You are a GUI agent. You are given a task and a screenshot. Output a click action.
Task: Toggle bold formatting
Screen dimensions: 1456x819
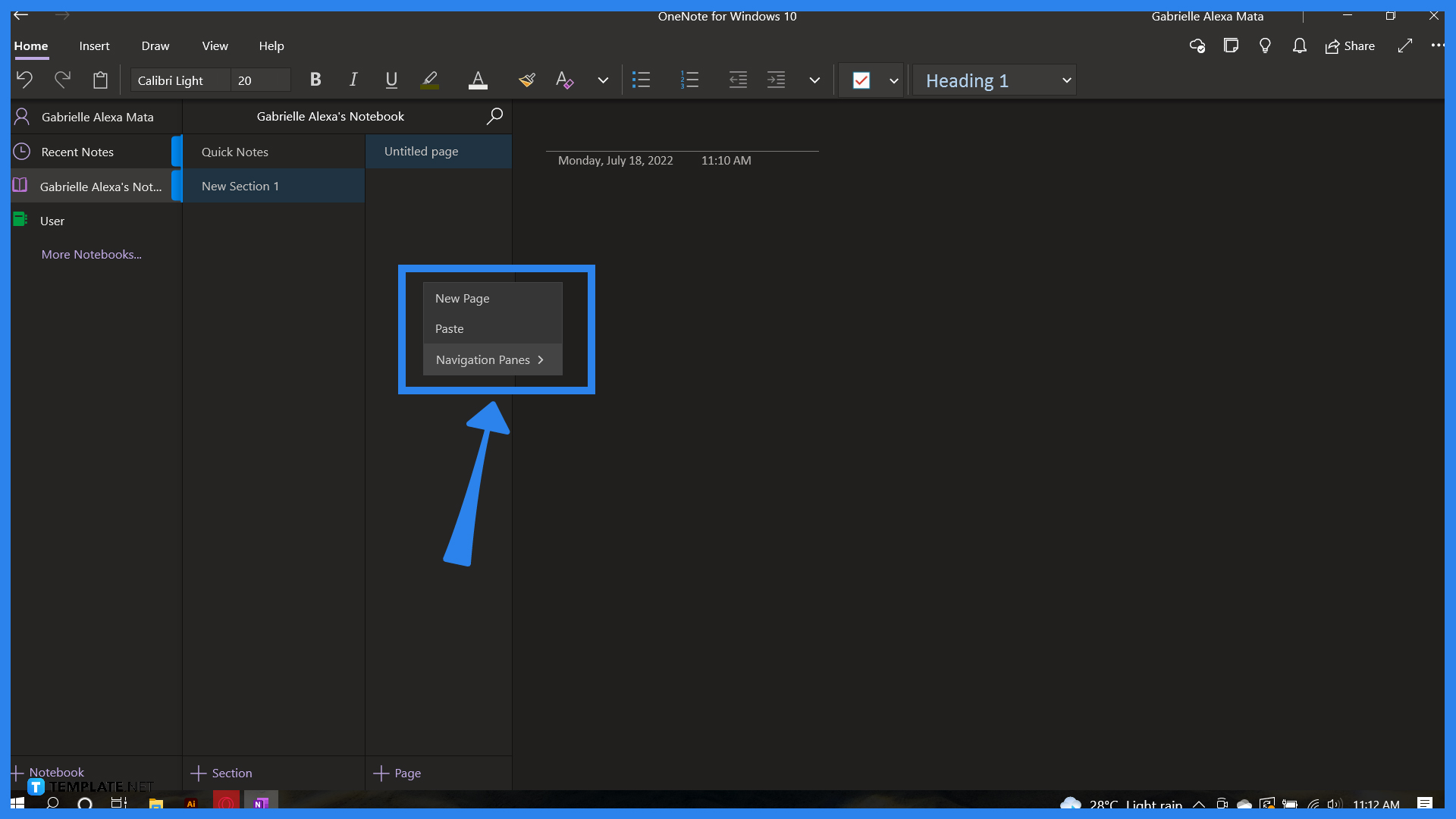[315, 80]
